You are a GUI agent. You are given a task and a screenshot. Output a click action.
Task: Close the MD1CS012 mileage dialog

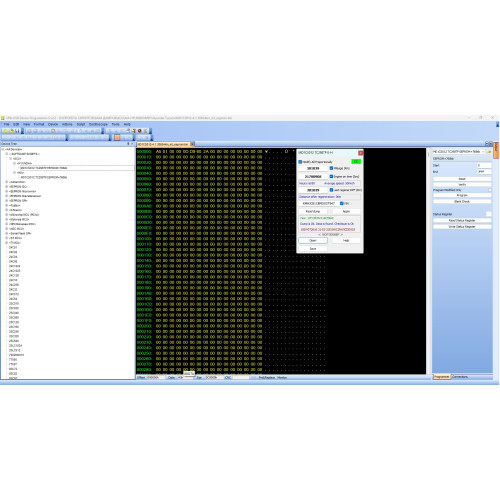360,153
